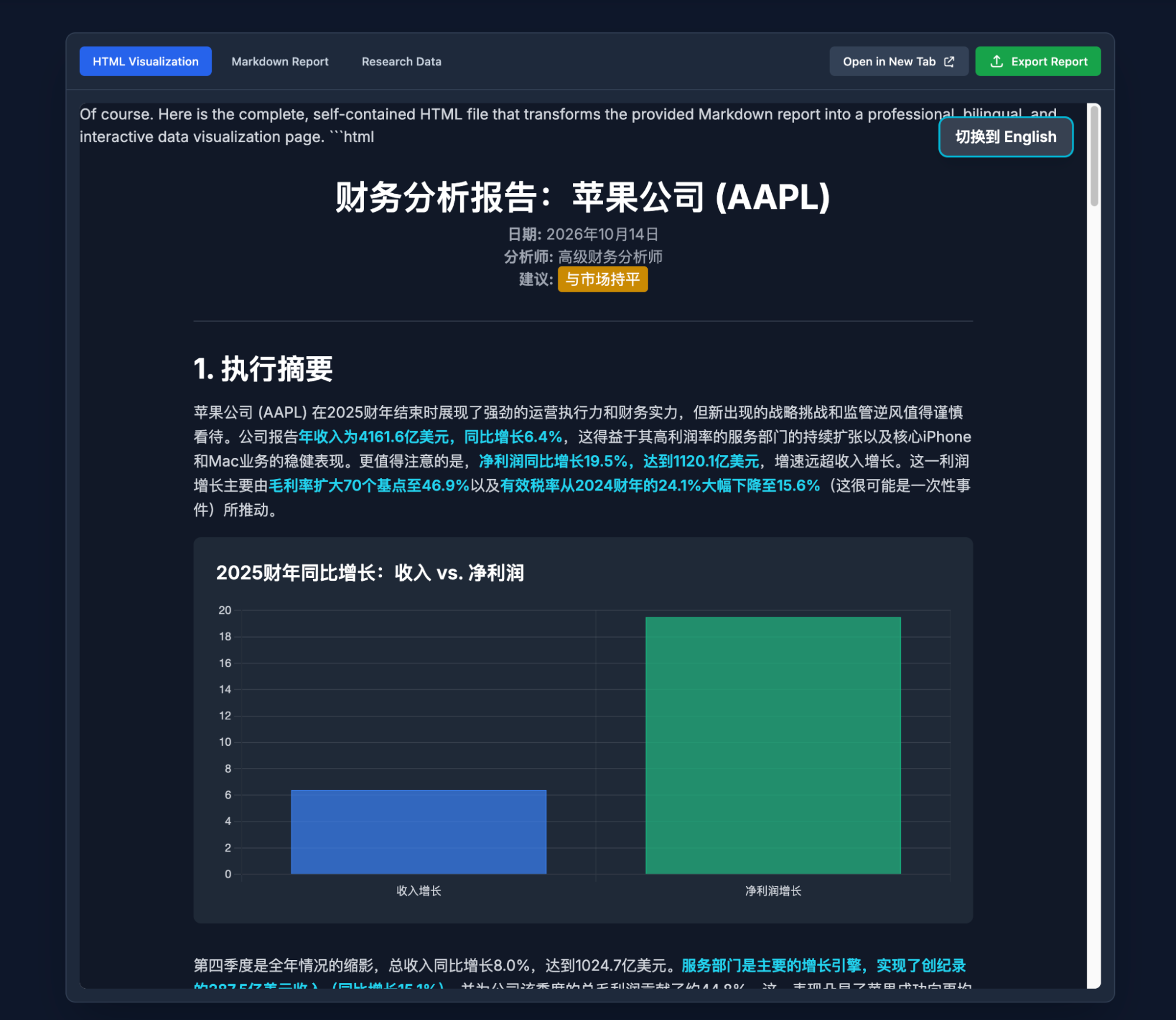Click the Export Report button
The height and width of the screenshot is (1020, 1176).
[1038, 61]
